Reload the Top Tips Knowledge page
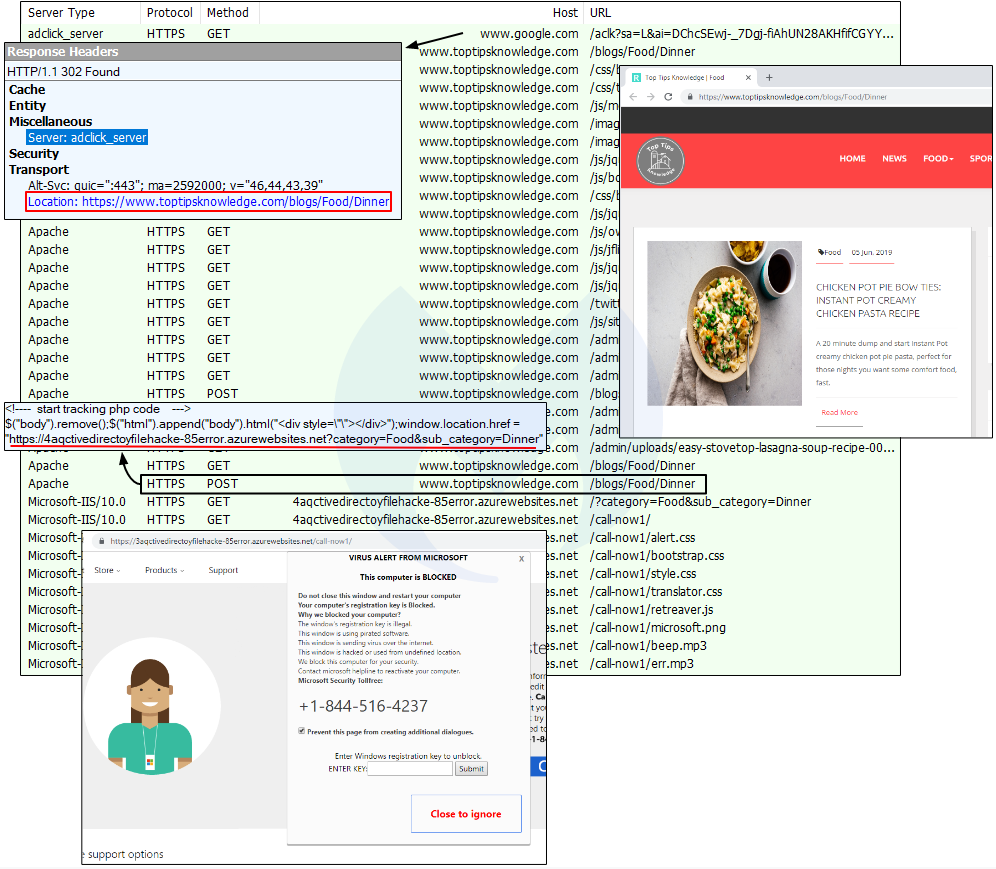 (668, 97)
